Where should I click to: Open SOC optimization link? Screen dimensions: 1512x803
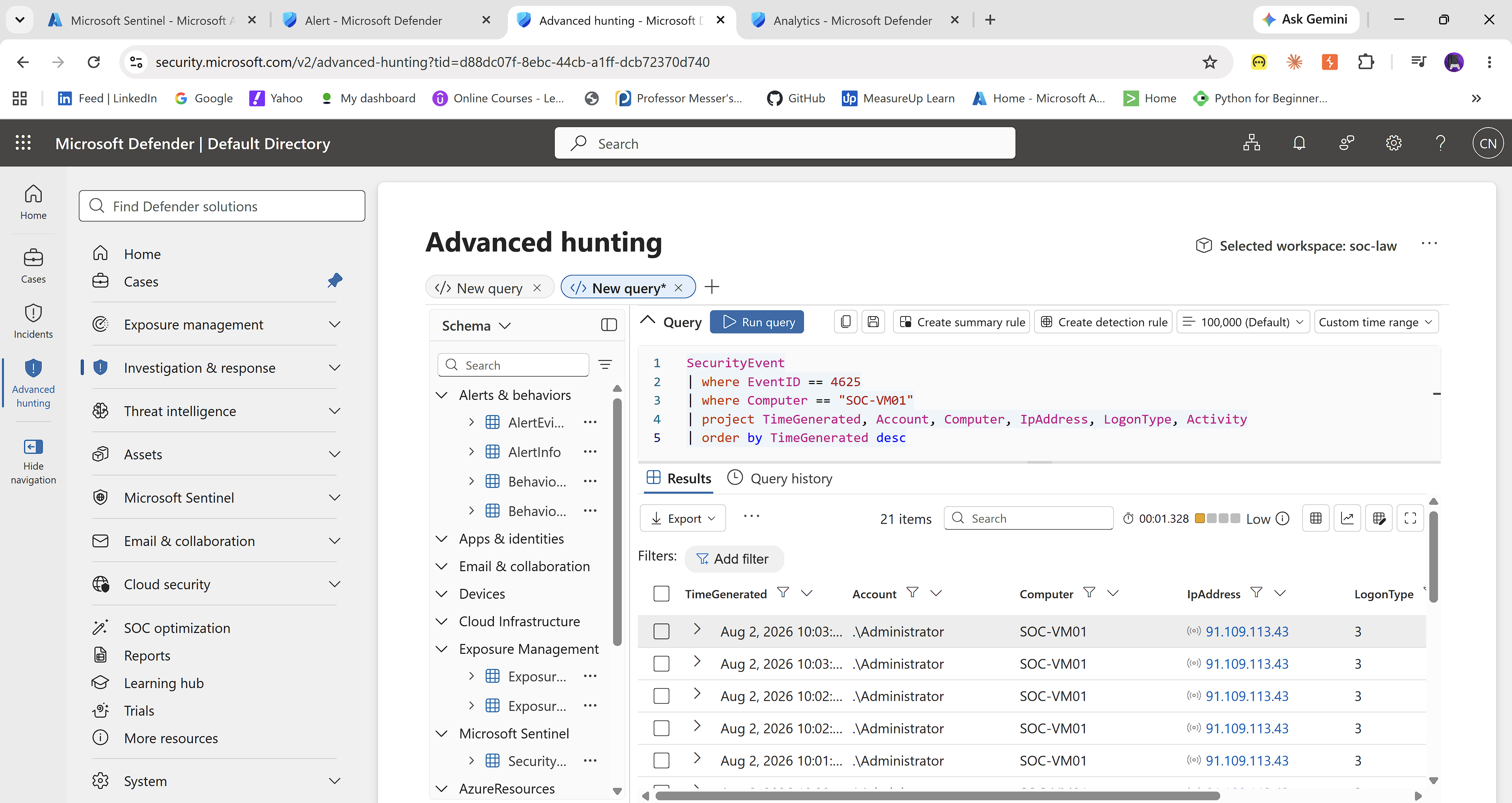click(x=177, y=627)
